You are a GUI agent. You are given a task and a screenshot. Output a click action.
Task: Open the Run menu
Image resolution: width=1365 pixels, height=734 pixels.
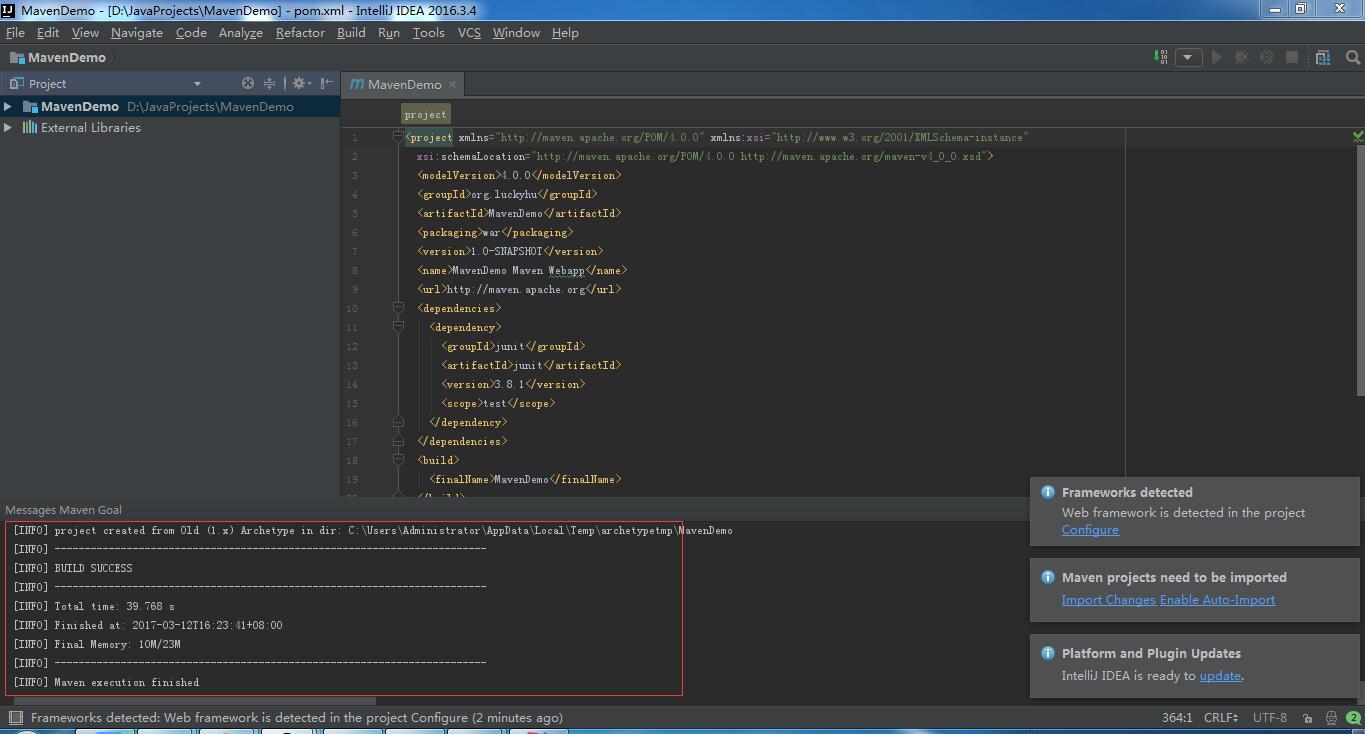point(389,32)
